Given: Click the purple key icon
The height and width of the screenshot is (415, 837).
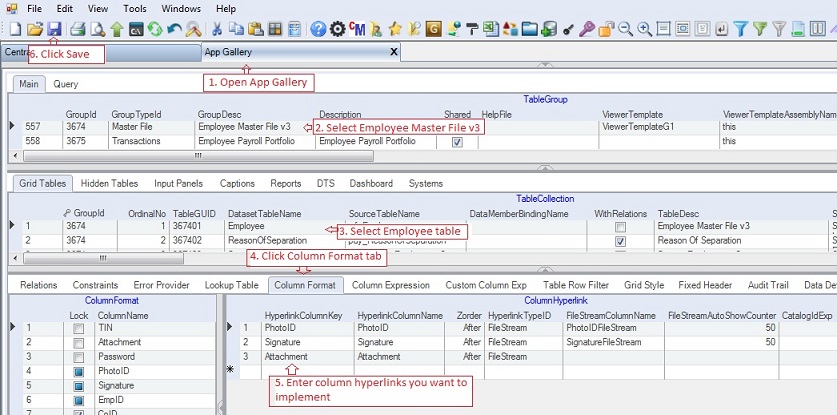Looking at the screenshot, I should click(x=587, y=29).
